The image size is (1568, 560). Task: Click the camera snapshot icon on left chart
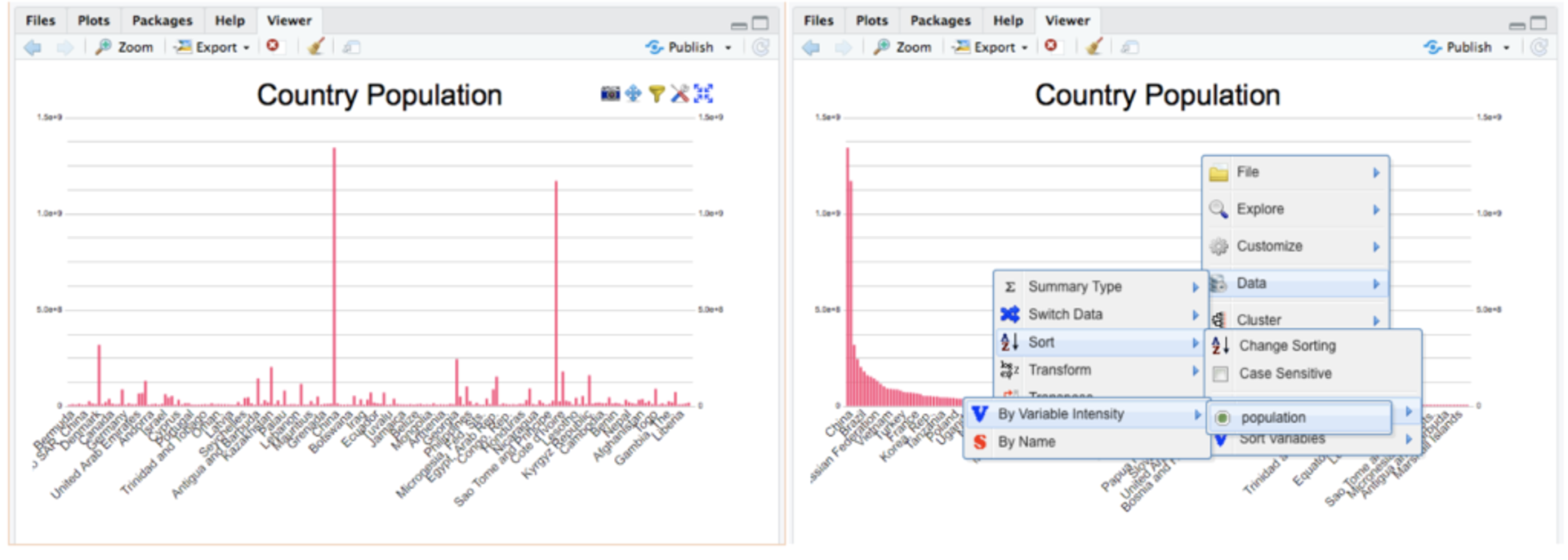610,94
